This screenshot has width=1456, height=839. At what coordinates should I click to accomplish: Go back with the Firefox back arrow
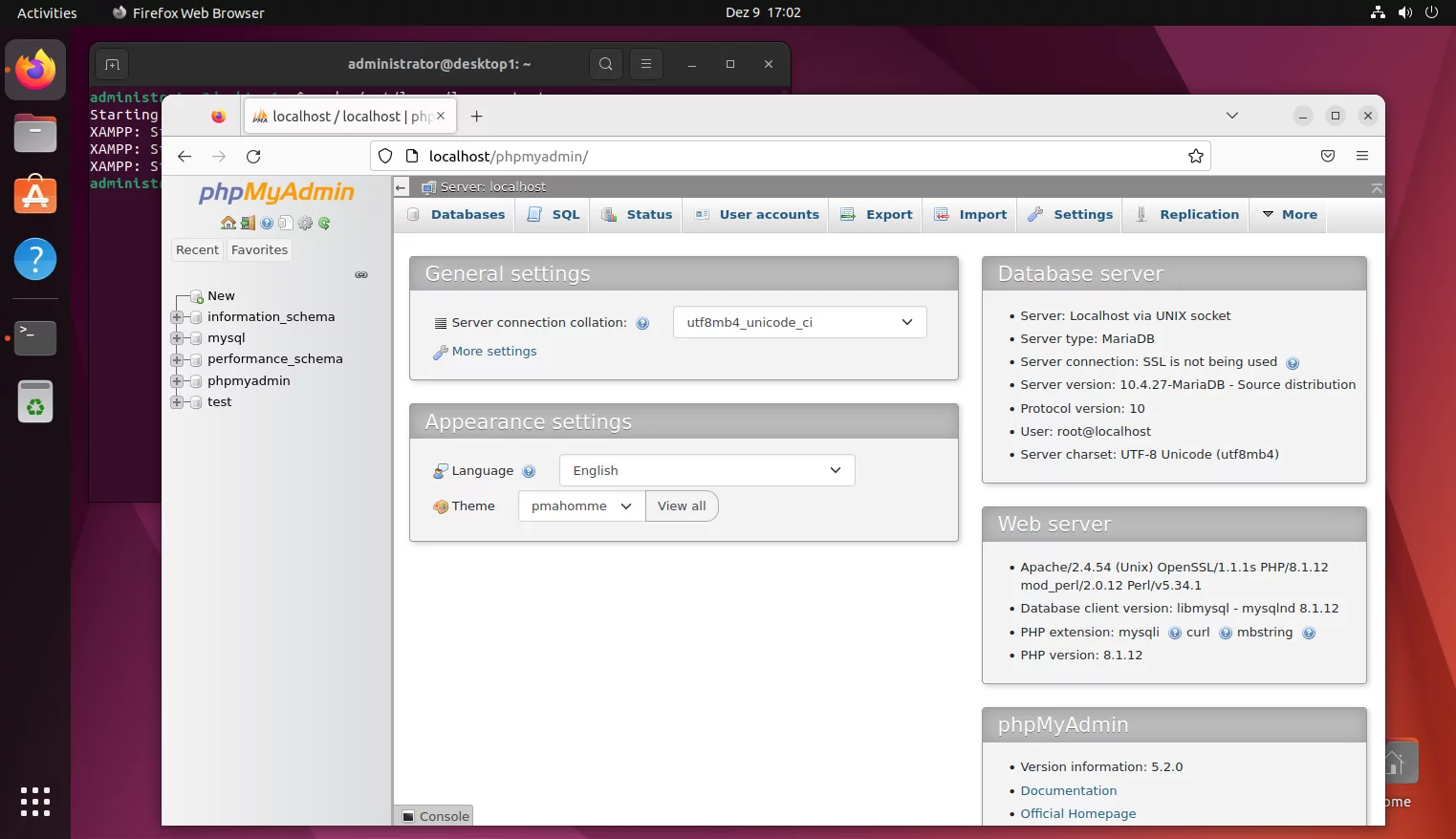click(x=185, y=156)
